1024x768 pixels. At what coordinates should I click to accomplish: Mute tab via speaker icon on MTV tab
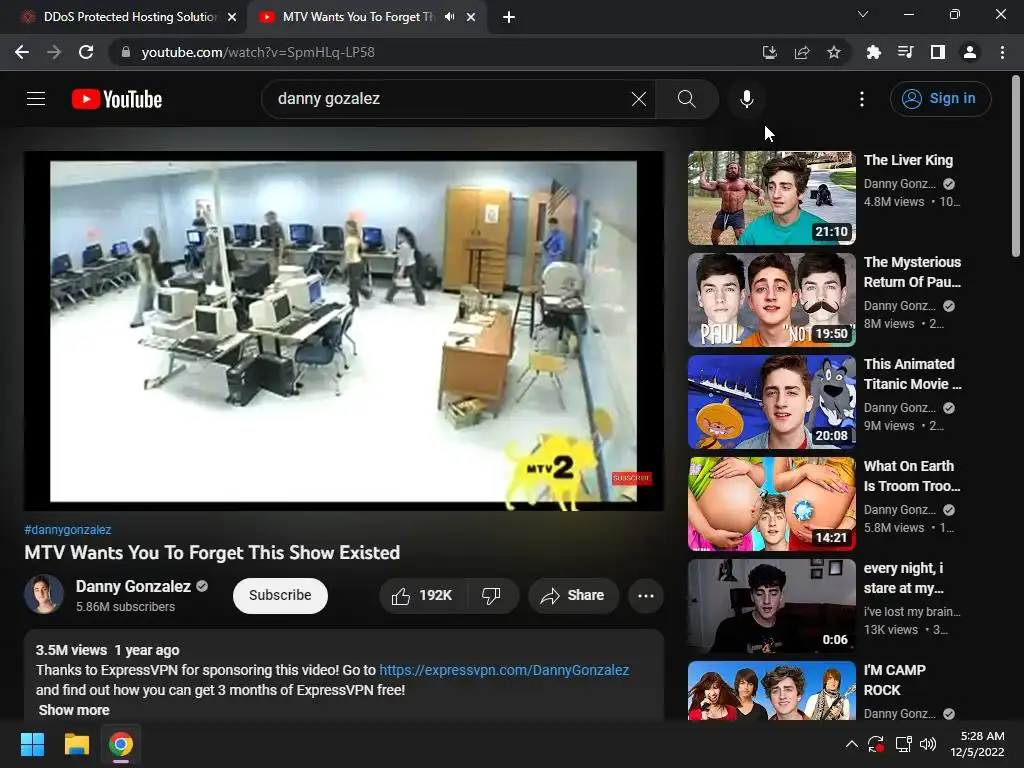coord(449,17)
